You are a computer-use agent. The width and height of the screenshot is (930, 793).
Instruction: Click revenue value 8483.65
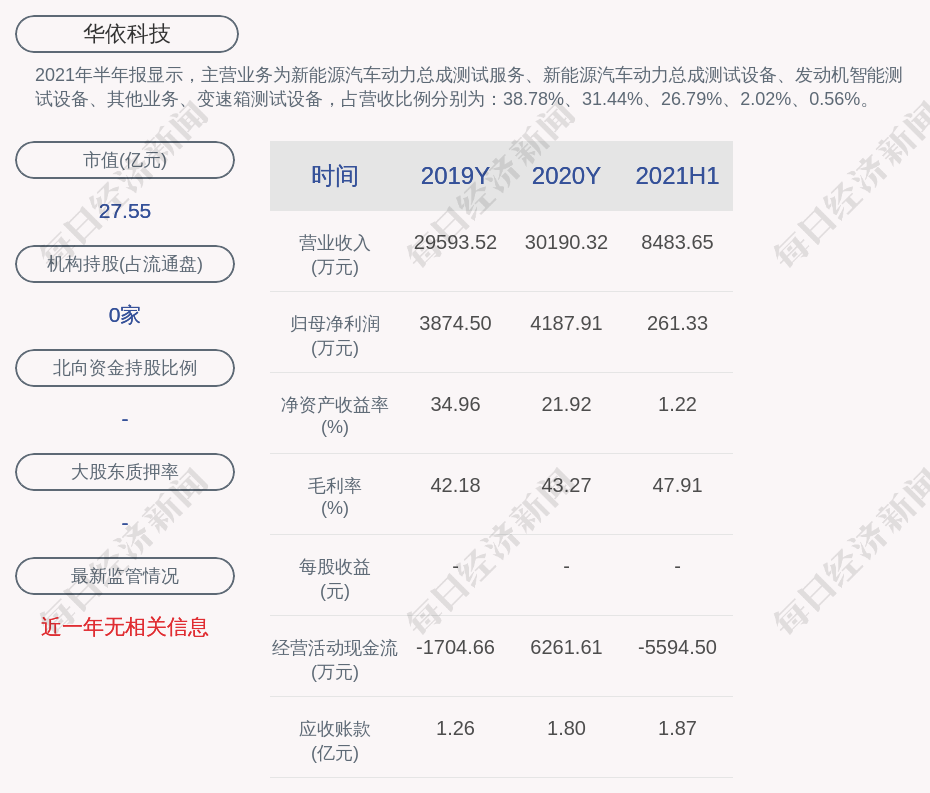(x=677, y=243)
